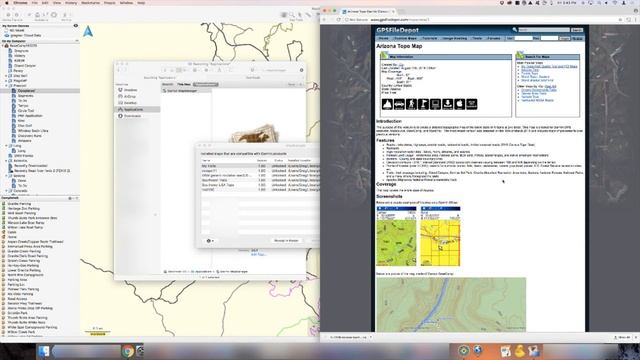Viewport: 640px width, 360px height.
Task: Select Custom Maps in the GPSFileDepot navigation bar
Action: pyautogui.click(x=405, y=38)
